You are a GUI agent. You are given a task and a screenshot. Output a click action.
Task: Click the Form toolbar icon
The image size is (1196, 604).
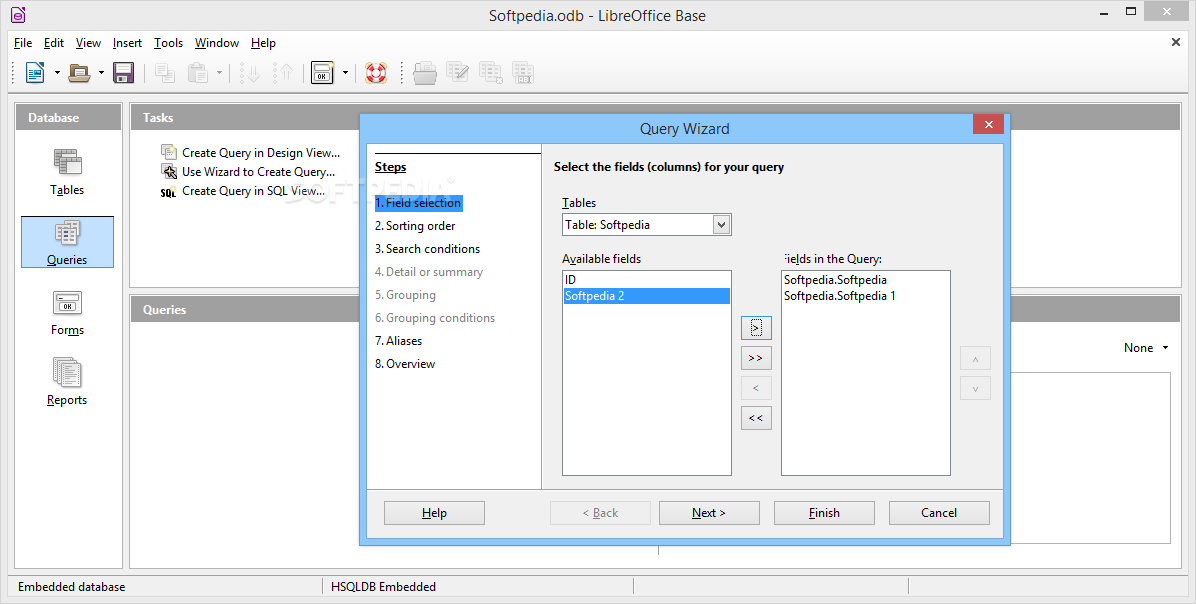[322, 73]
